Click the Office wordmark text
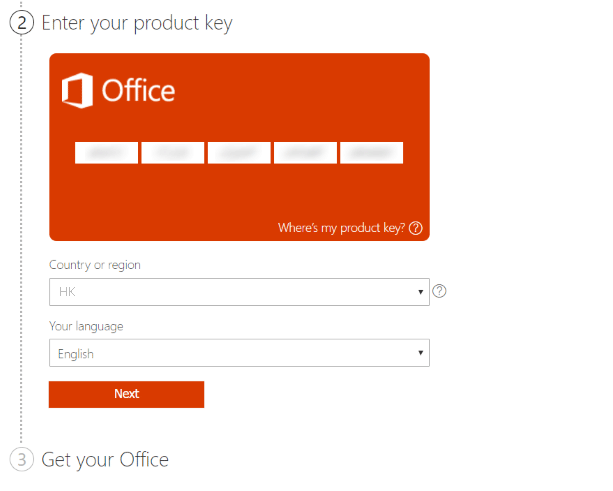 [x=138, y=90]
